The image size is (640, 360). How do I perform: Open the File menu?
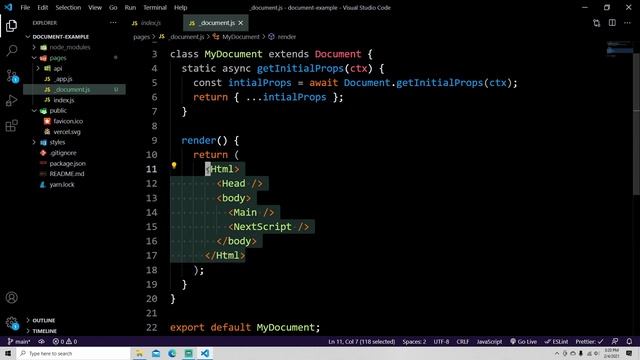(x=25, y=7)
